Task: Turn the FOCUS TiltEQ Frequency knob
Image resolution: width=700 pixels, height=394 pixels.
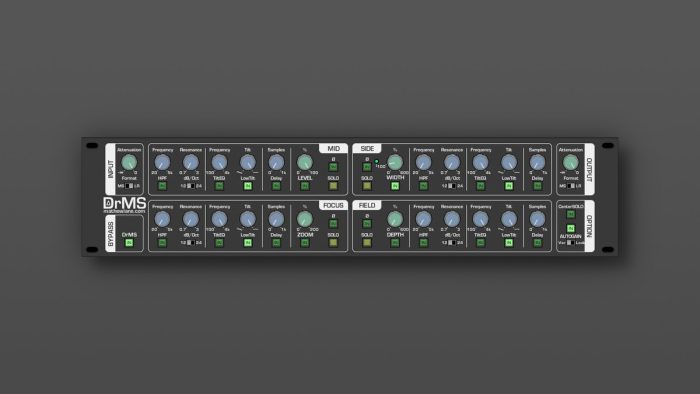Action: coord(219,219)
